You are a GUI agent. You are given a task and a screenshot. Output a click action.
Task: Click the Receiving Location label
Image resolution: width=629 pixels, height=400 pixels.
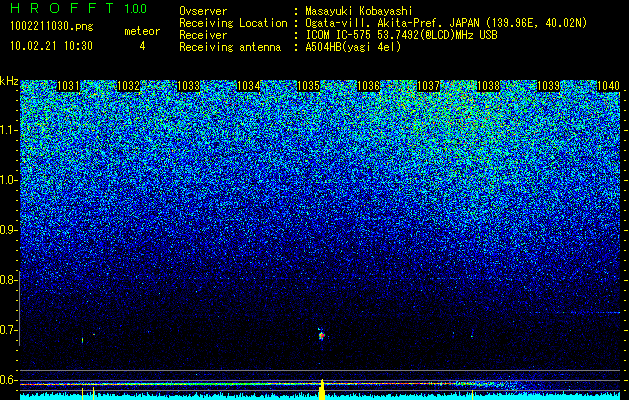click(233, 23)
